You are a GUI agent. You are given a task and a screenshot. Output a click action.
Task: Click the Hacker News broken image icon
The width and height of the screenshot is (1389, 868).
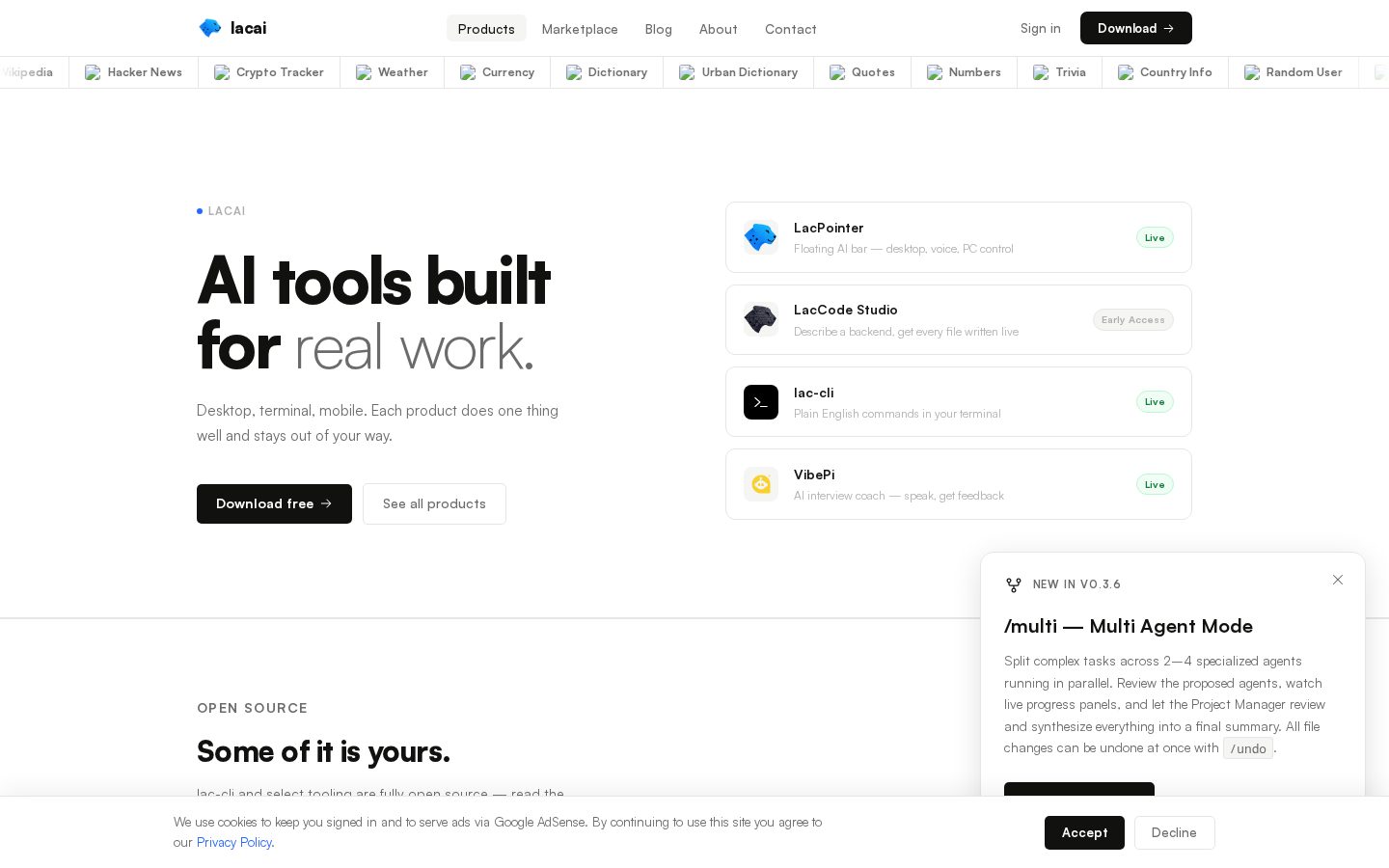click(93, 72)
